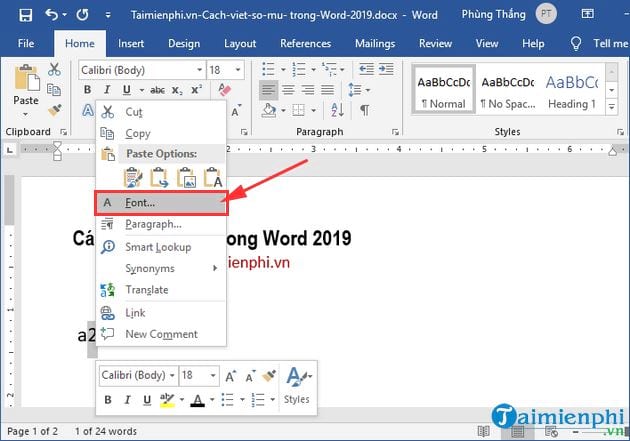Click Increase Indent icon
The image size is (630, 441).
pos(386,69)
